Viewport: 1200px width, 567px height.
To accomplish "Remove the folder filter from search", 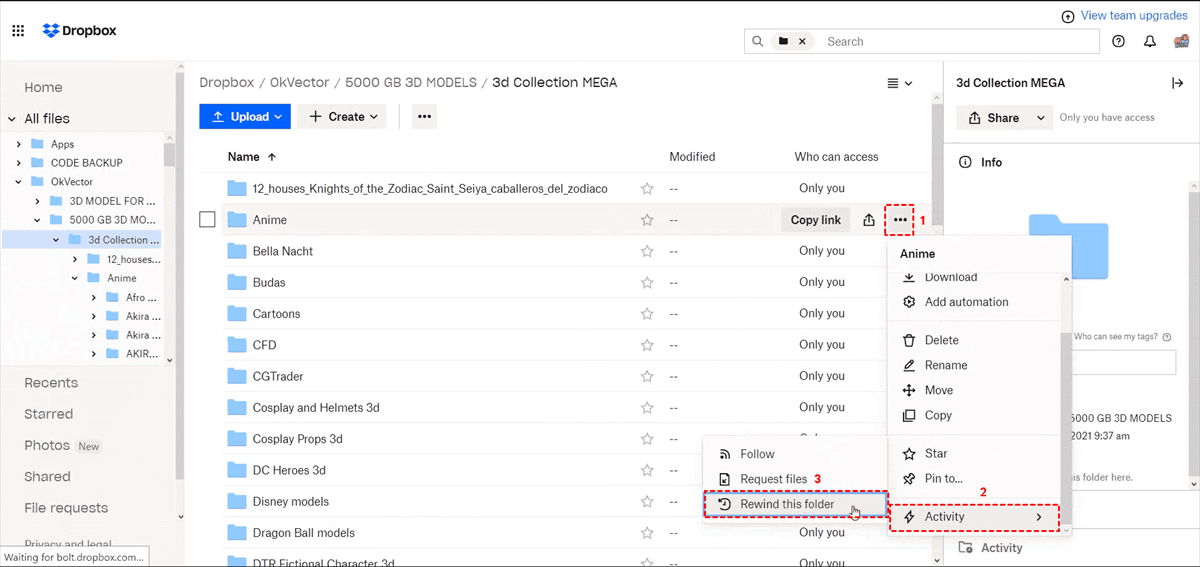I will 801,41.
